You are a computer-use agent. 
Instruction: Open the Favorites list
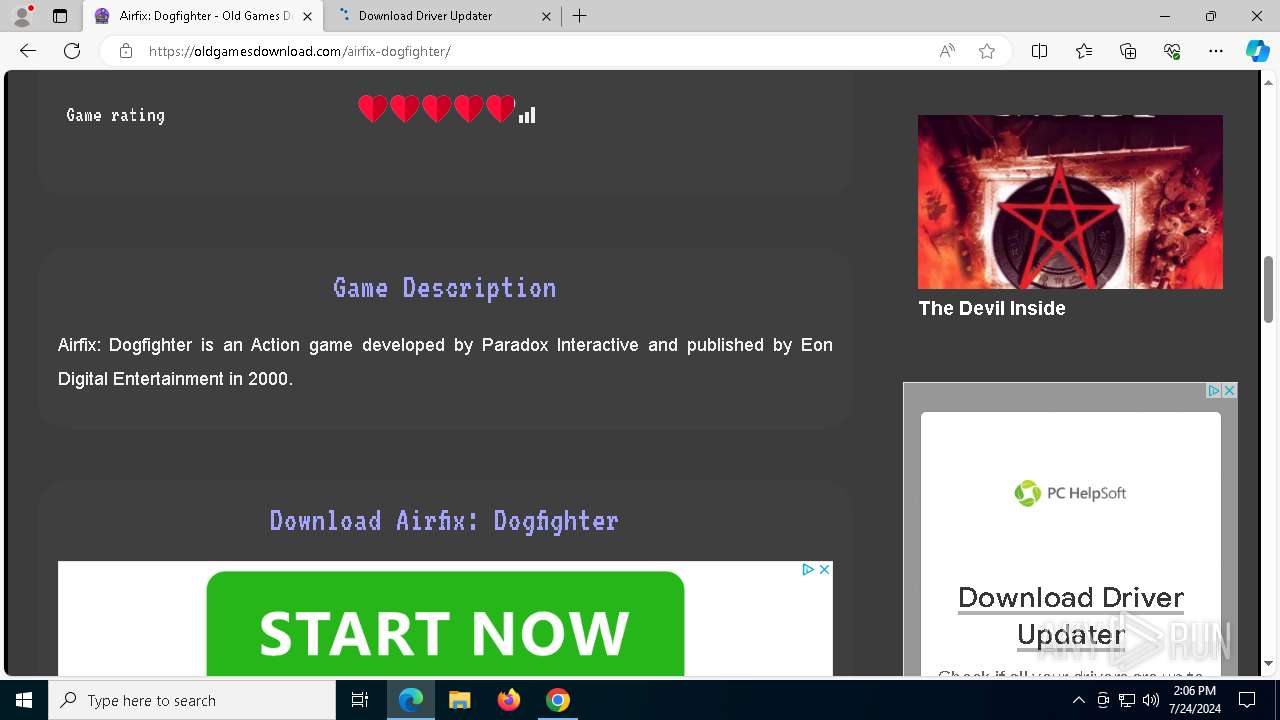tap(1084, 51)
